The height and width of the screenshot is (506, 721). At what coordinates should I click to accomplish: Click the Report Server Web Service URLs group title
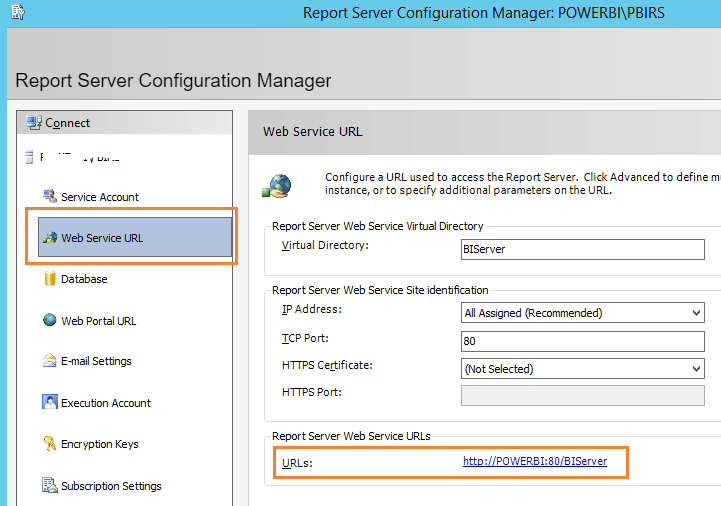tap(351, 436)
